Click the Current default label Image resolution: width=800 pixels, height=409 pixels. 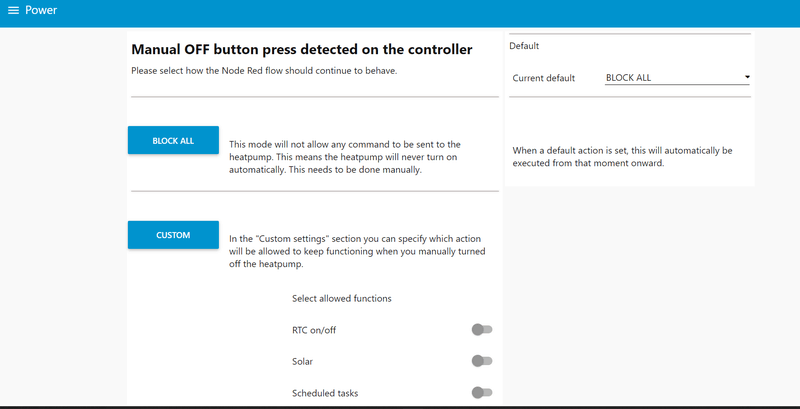pyautogui.click(x=543, y=78)
